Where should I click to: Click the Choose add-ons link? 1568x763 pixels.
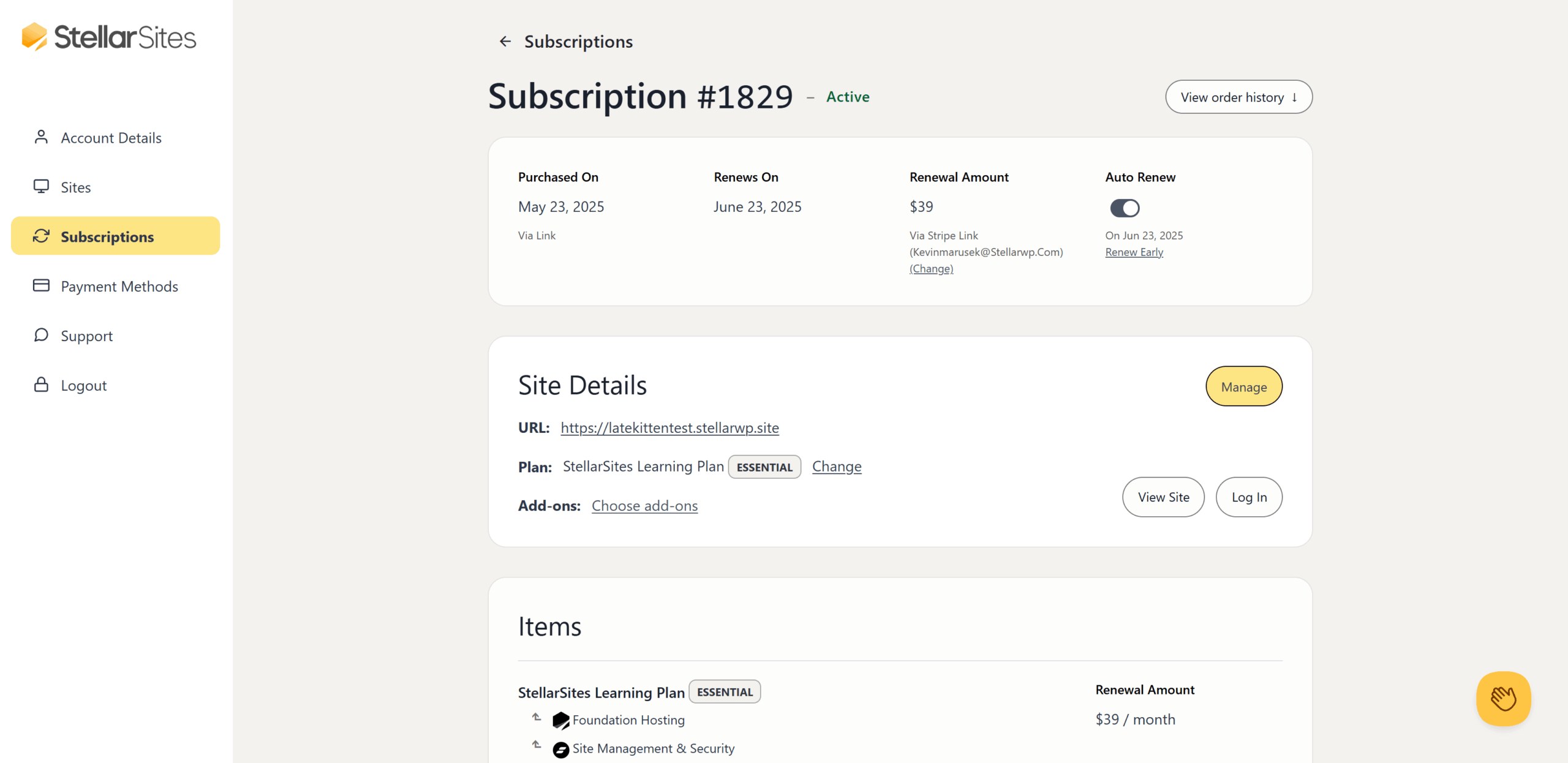pos(644,506)
